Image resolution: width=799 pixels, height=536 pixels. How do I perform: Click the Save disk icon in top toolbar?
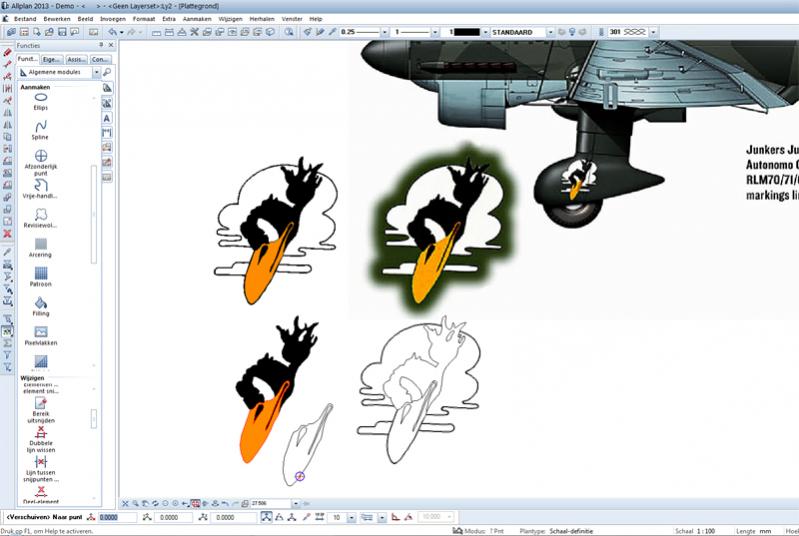click(x=62, y=32)
